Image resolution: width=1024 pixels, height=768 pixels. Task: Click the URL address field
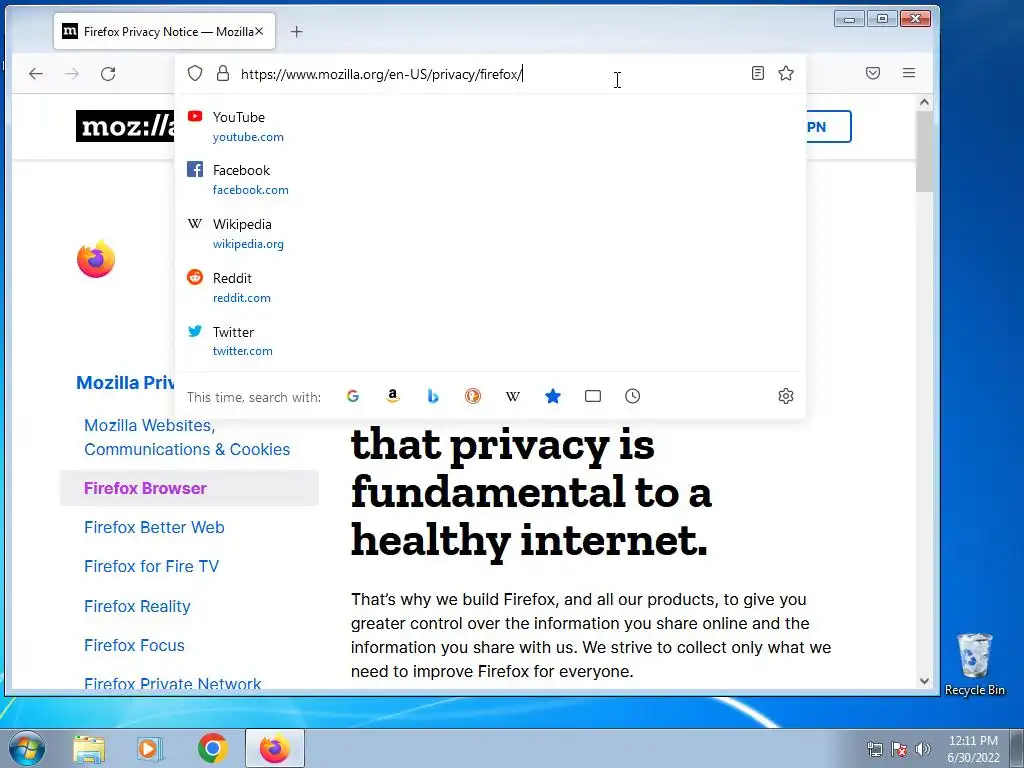[x=490, y=74]
